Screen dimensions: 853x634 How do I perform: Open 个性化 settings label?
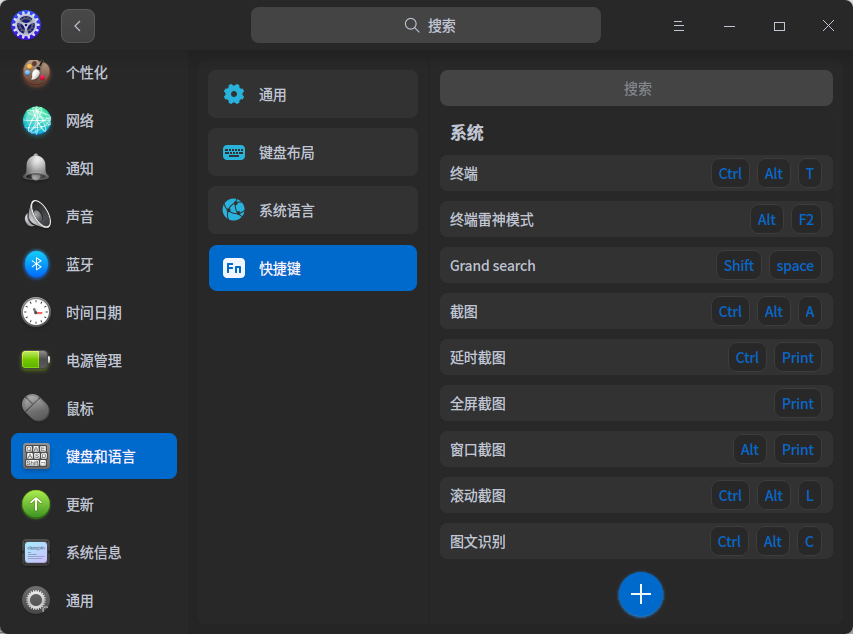click(86, 73)
